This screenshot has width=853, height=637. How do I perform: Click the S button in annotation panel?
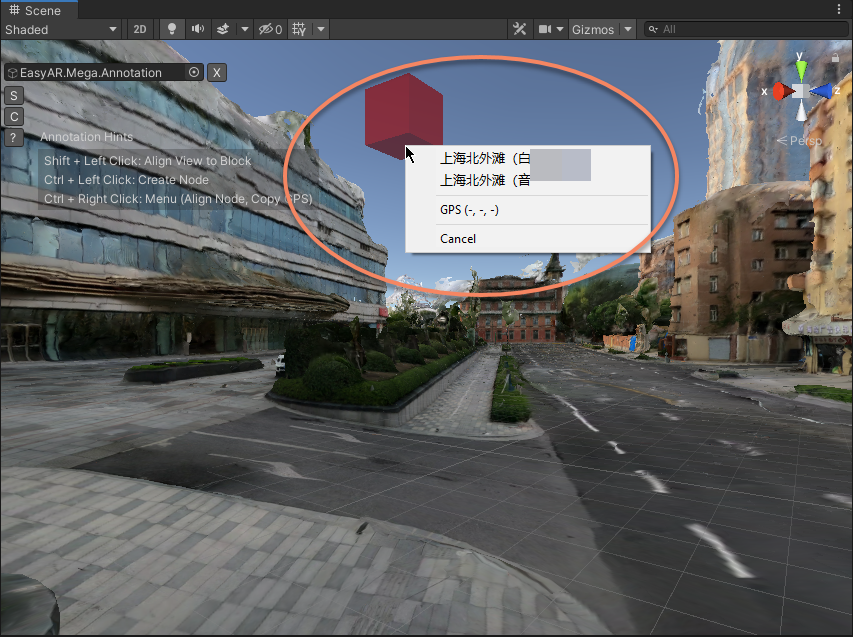(x=14, y=95)
